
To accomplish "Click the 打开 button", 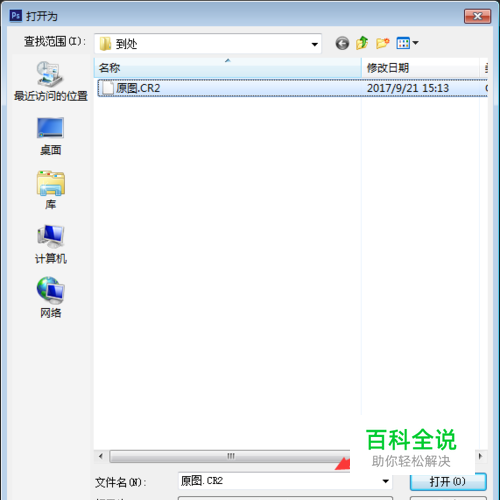I will (448, 482).
